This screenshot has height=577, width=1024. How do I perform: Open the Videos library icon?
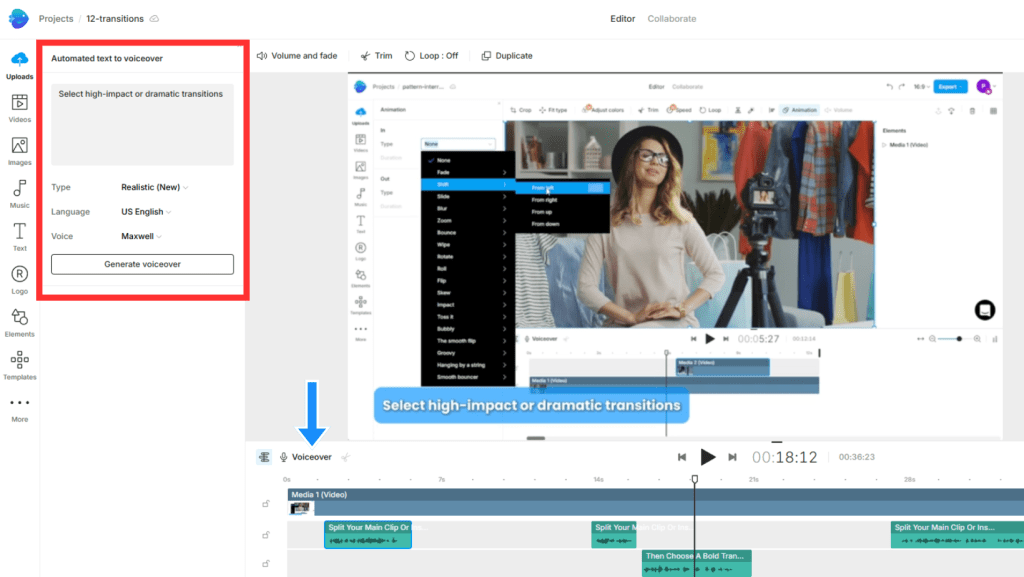19,107
